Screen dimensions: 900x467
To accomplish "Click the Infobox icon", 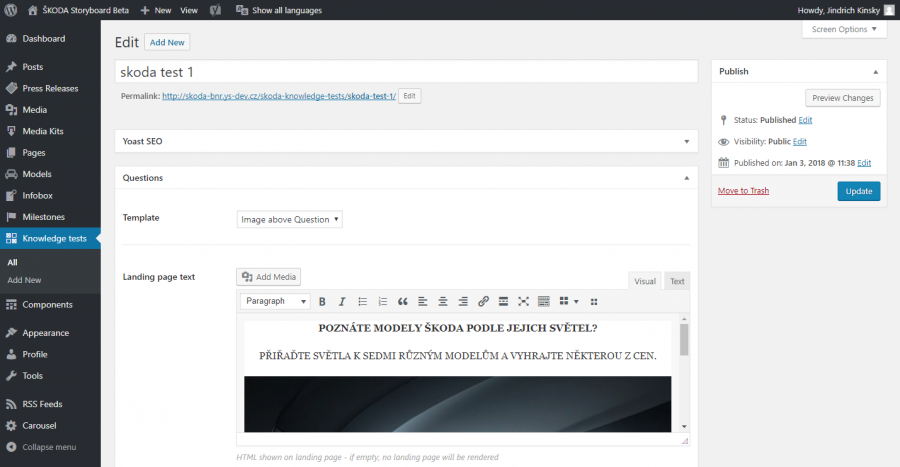I will click(11, 196).
